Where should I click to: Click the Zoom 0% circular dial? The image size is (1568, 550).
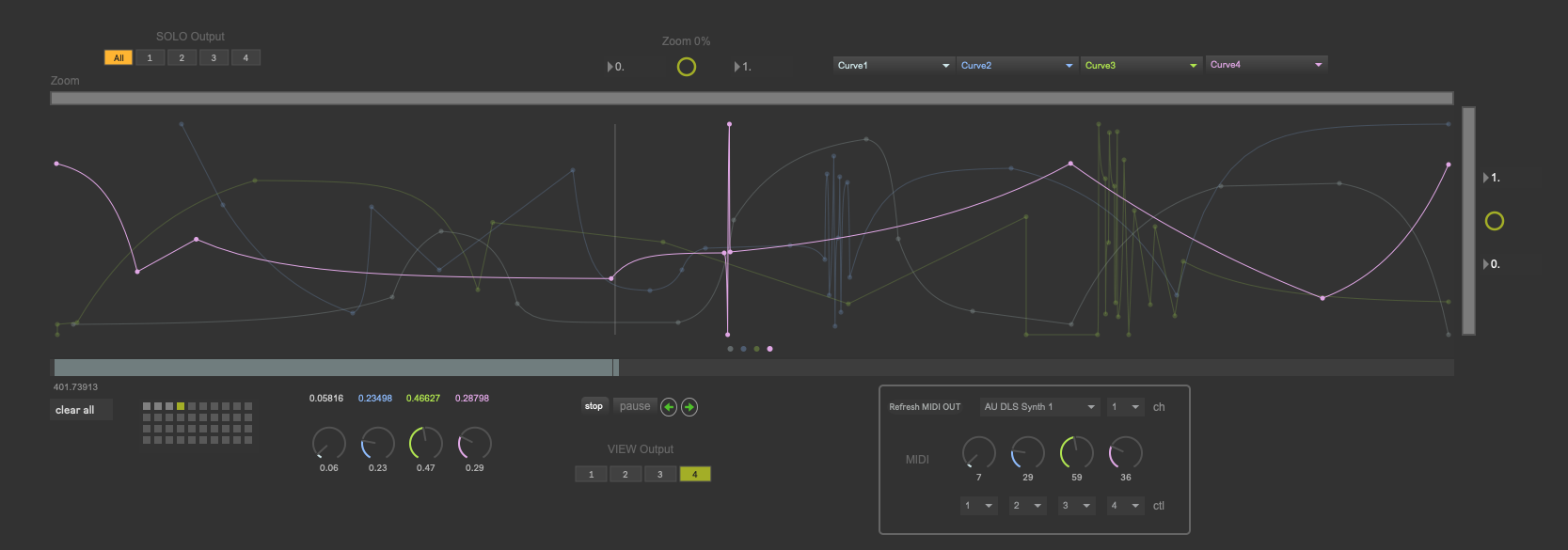[x=687, y=67]
